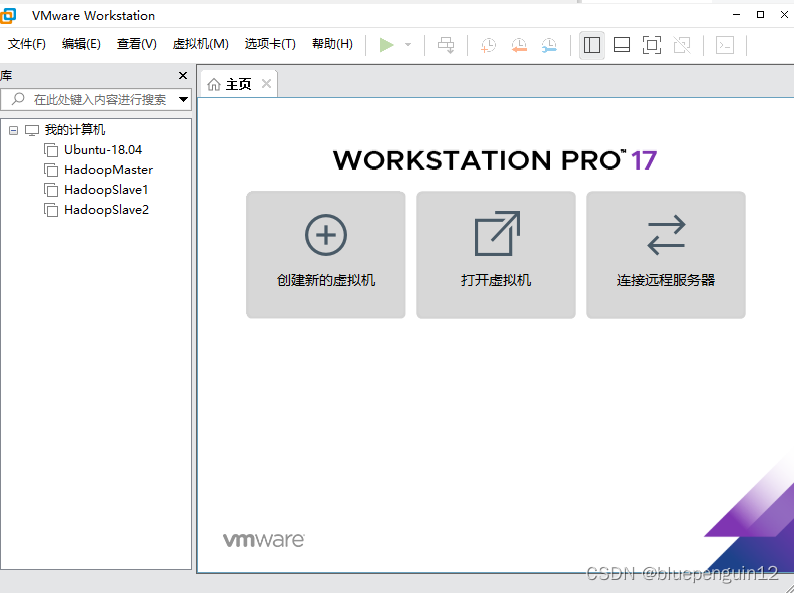Click the Ubuntu-18.04 VM icon
The image size is (794, 593).
click(x=51, y=150)
